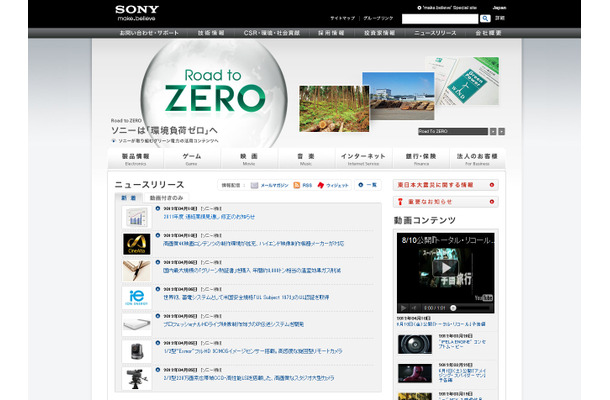Open the UL Subject 1973 news headline
Screen dimensions: 610x400
click(x=246, y=297)
